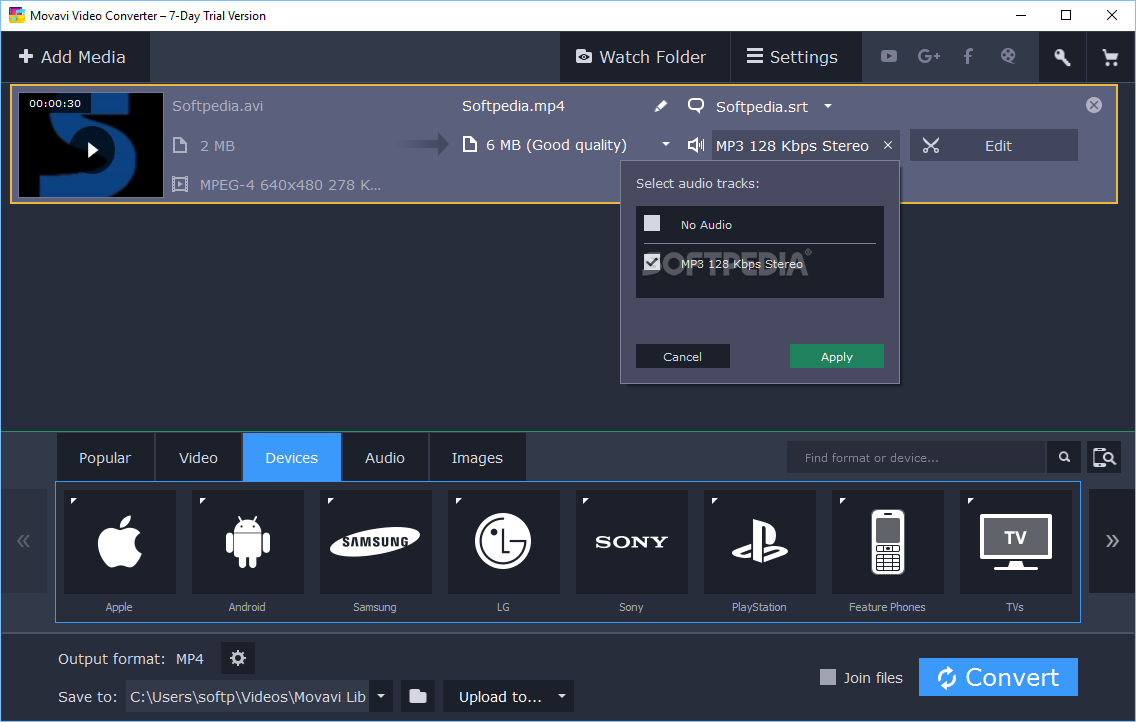This screenshot has width=1136, height=722.
Task: Open output format gear settings
Action: (238, 658)
